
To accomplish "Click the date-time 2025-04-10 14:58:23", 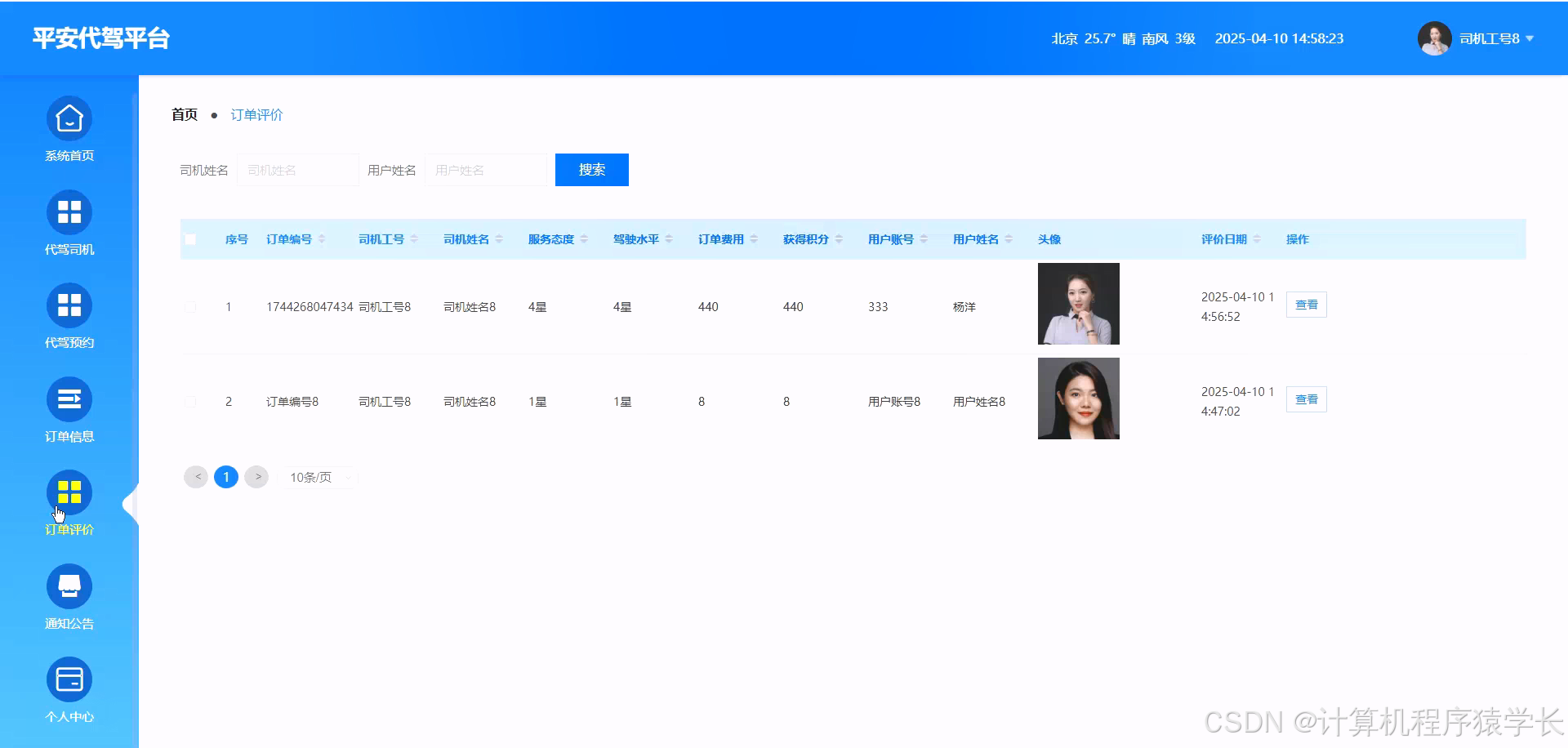I will pos(1279,38).
